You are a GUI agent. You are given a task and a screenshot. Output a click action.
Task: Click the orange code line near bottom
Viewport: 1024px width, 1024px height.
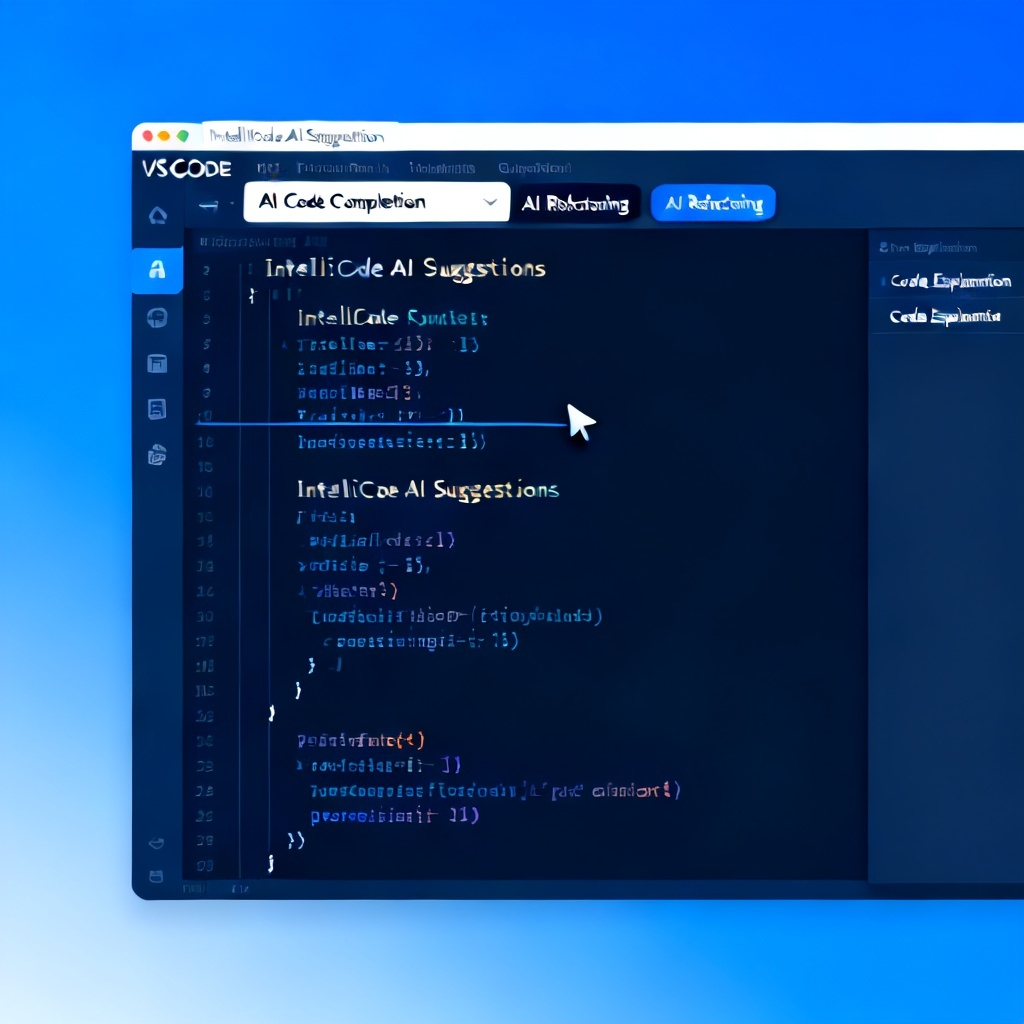(x=361, y=740)
